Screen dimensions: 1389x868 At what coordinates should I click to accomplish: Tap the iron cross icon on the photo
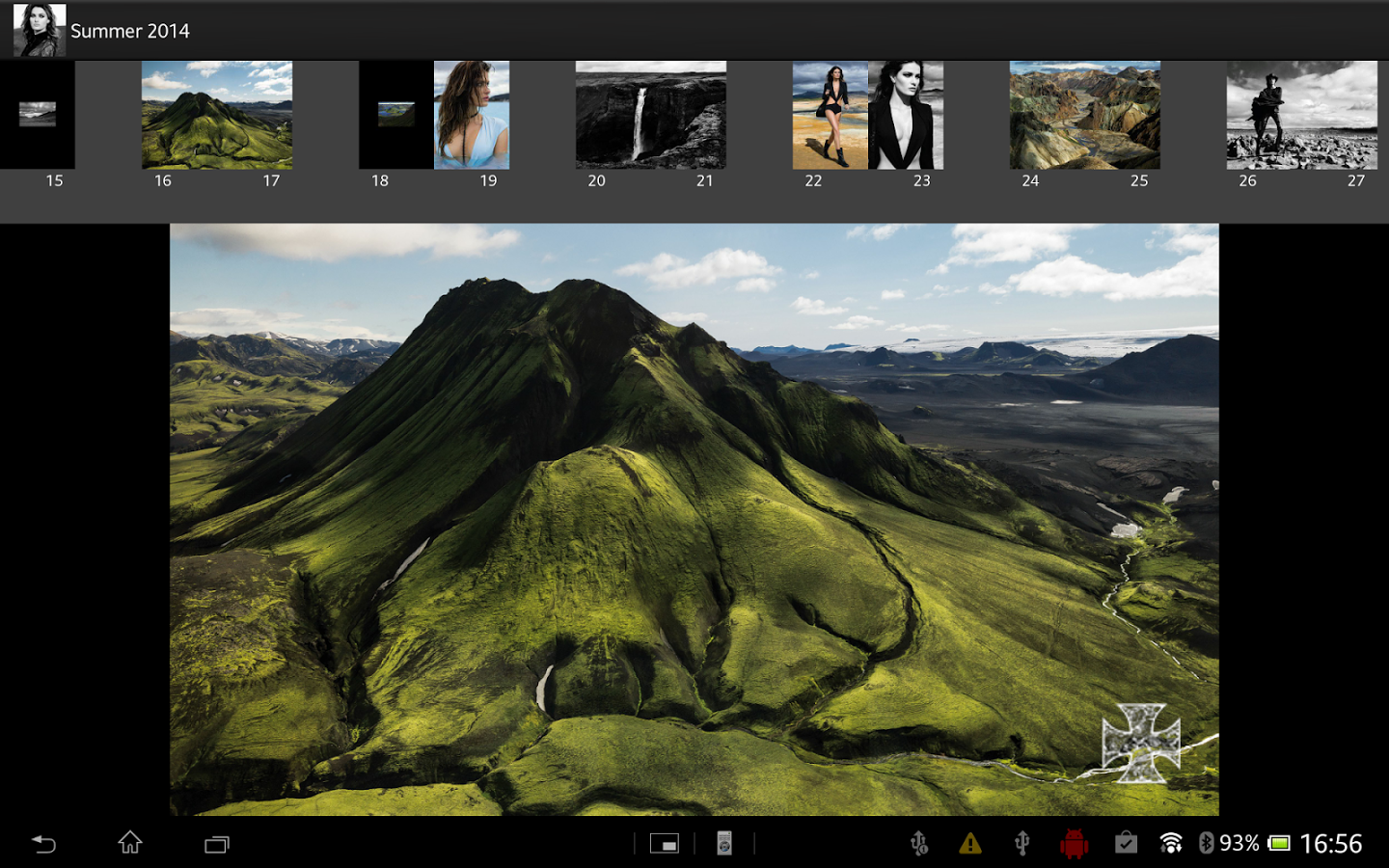(1141, 743)
